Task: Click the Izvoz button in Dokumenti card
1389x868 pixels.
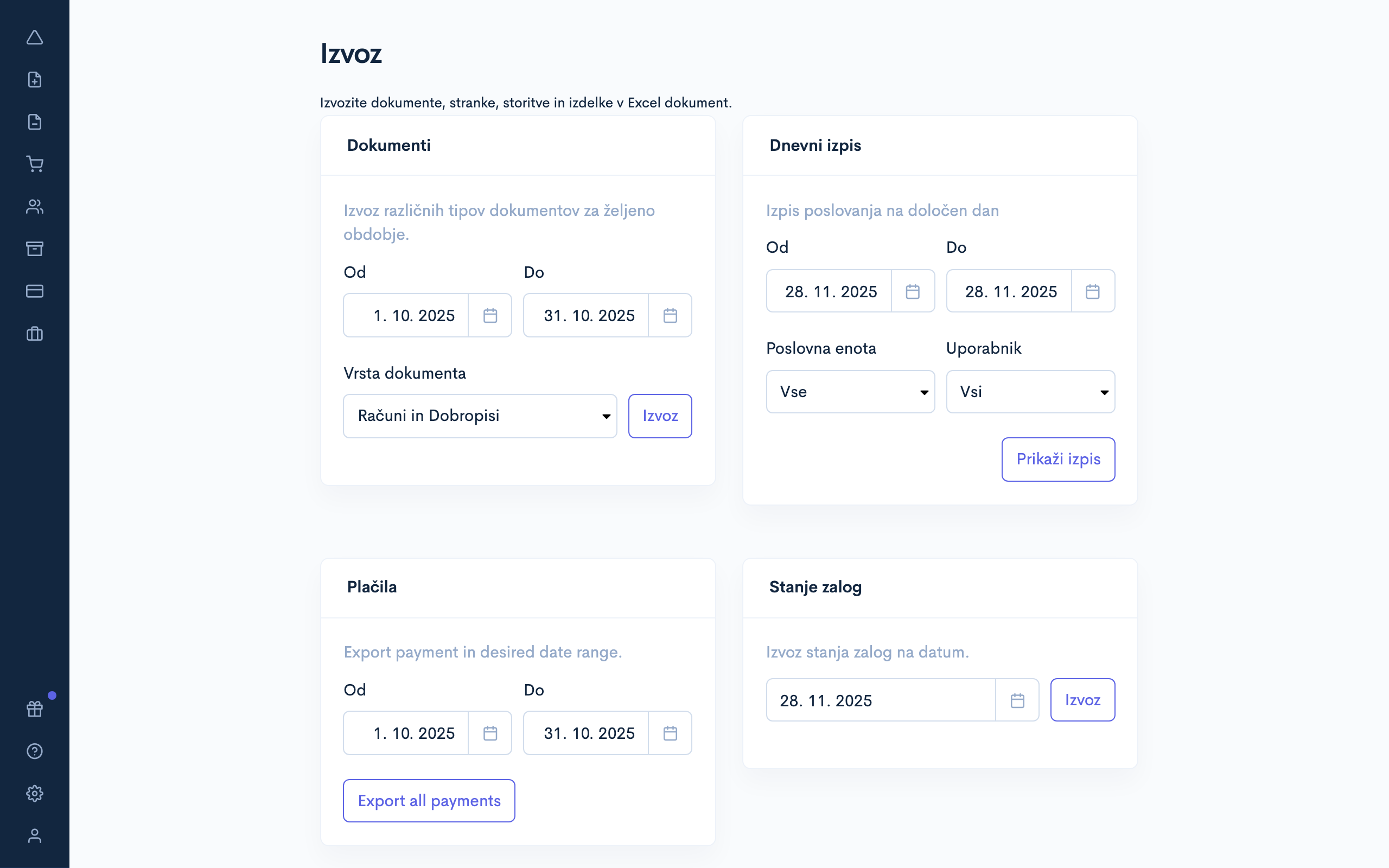Action: click(660, 416)
